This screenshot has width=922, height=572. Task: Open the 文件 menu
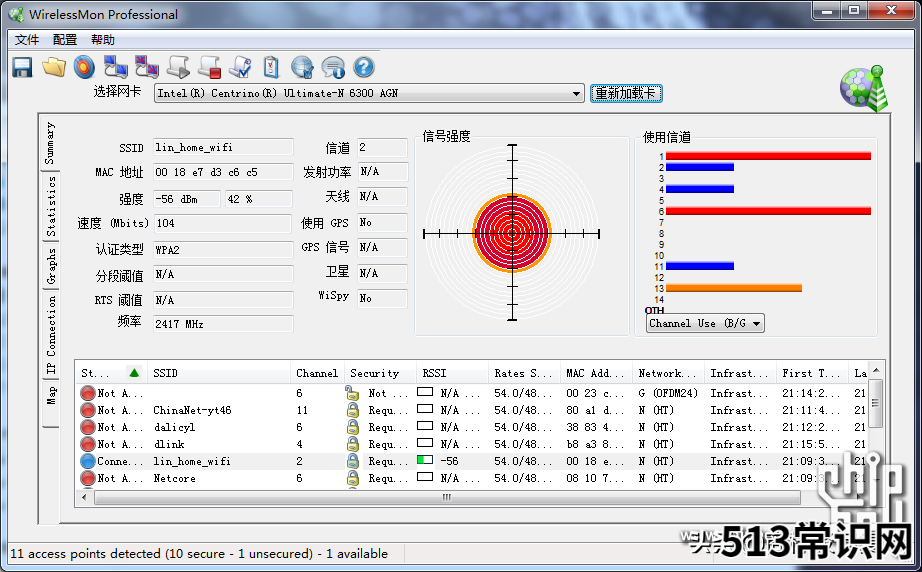click(x=27, y=40)
